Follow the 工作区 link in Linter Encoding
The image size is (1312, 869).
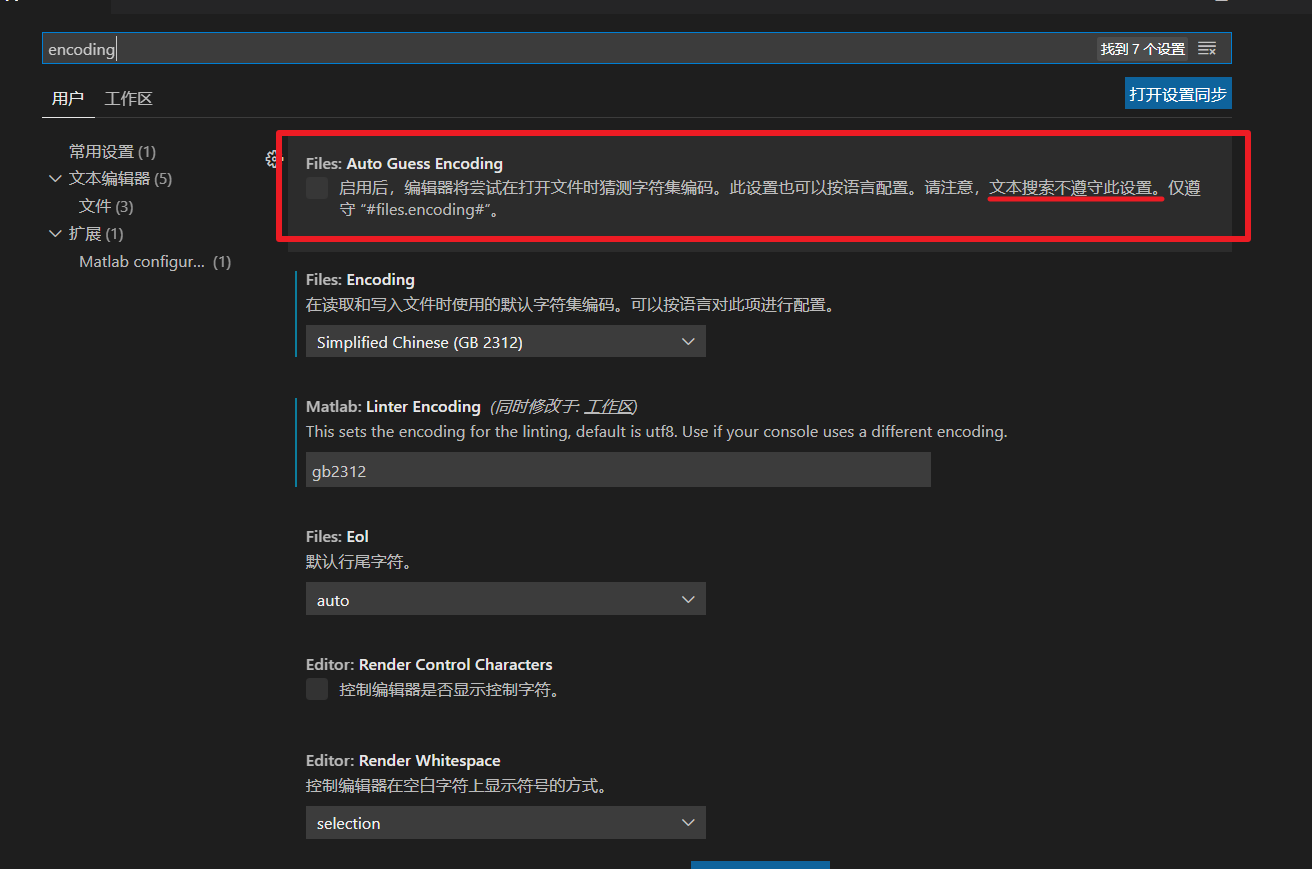(x=609, y=406)
